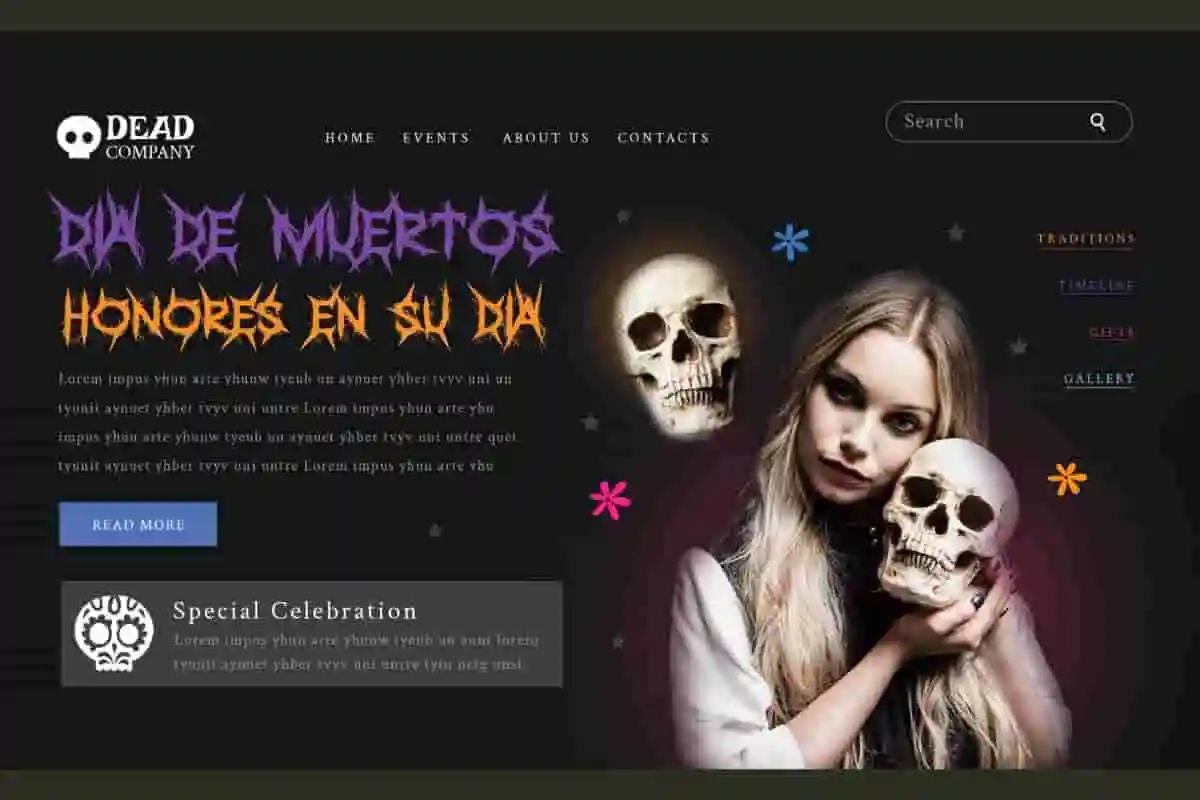The image size is (1200, 800).
Task: Open the Gallery side link
Action: pyautogui.click(x=1099, y=379)
